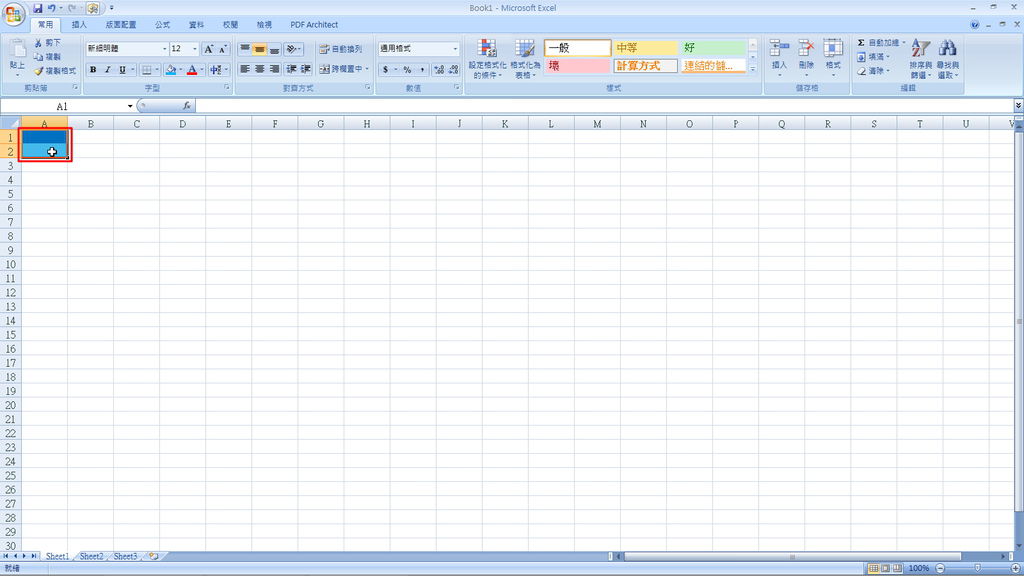
Task: Align cell text to the left
Action: tap(245, 69)
